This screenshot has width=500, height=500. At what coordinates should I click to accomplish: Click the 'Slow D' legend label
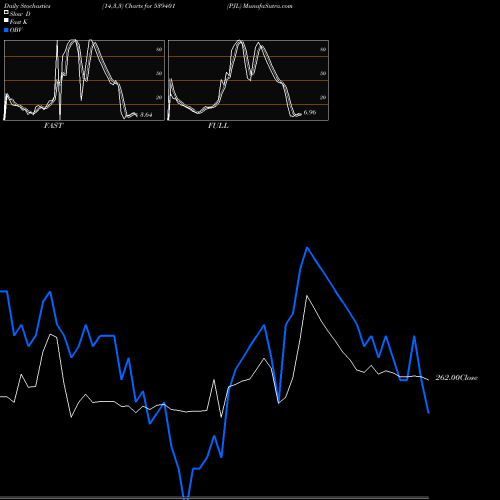point(20,14)
